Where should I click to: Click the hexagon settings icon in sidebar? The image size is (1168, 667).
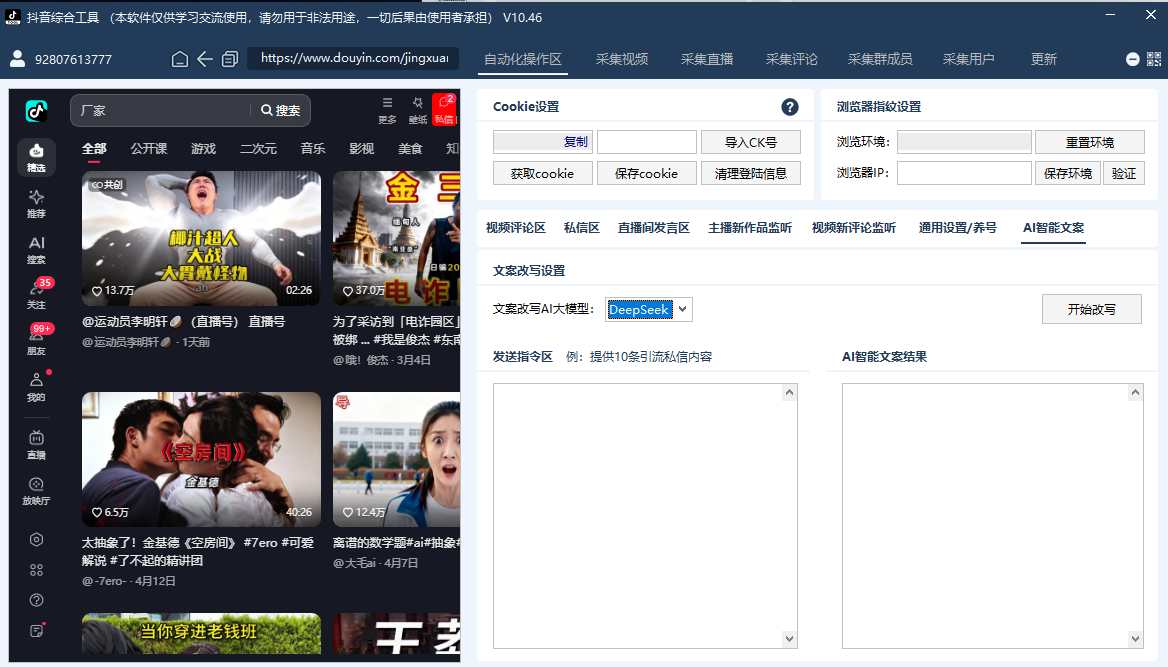tap(36, 540)
